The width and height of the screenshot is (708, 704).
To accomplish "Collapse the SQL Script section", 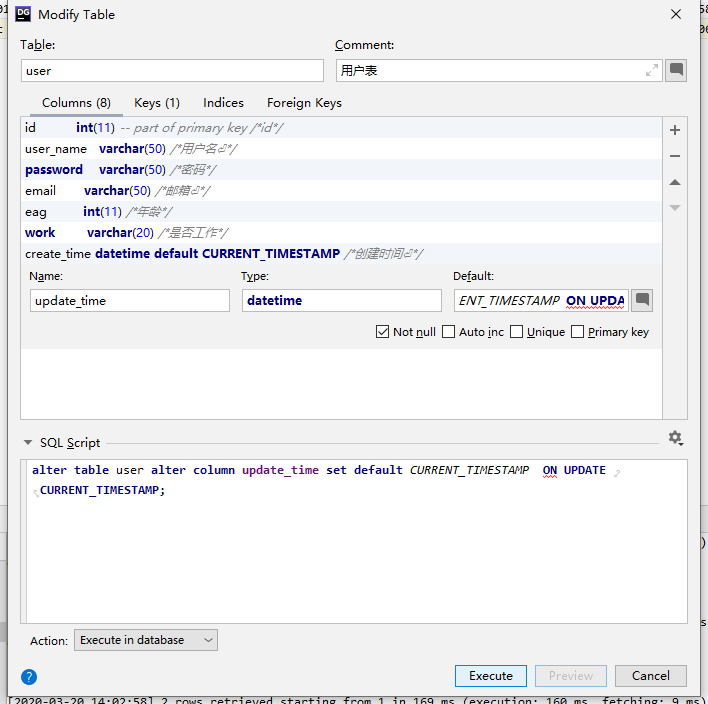I will [27, 443].
